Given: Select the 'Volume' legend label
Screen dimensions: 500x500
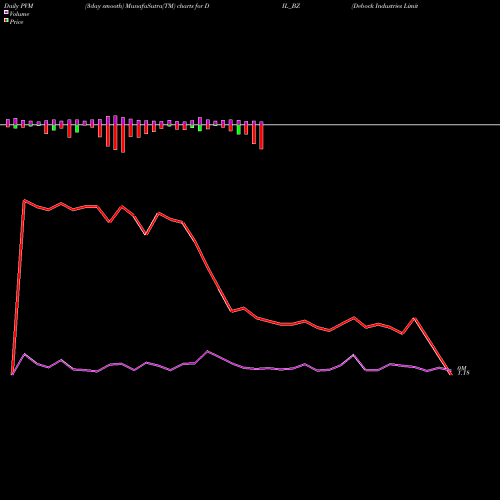Looking at the screenshot, I should 19,14.
